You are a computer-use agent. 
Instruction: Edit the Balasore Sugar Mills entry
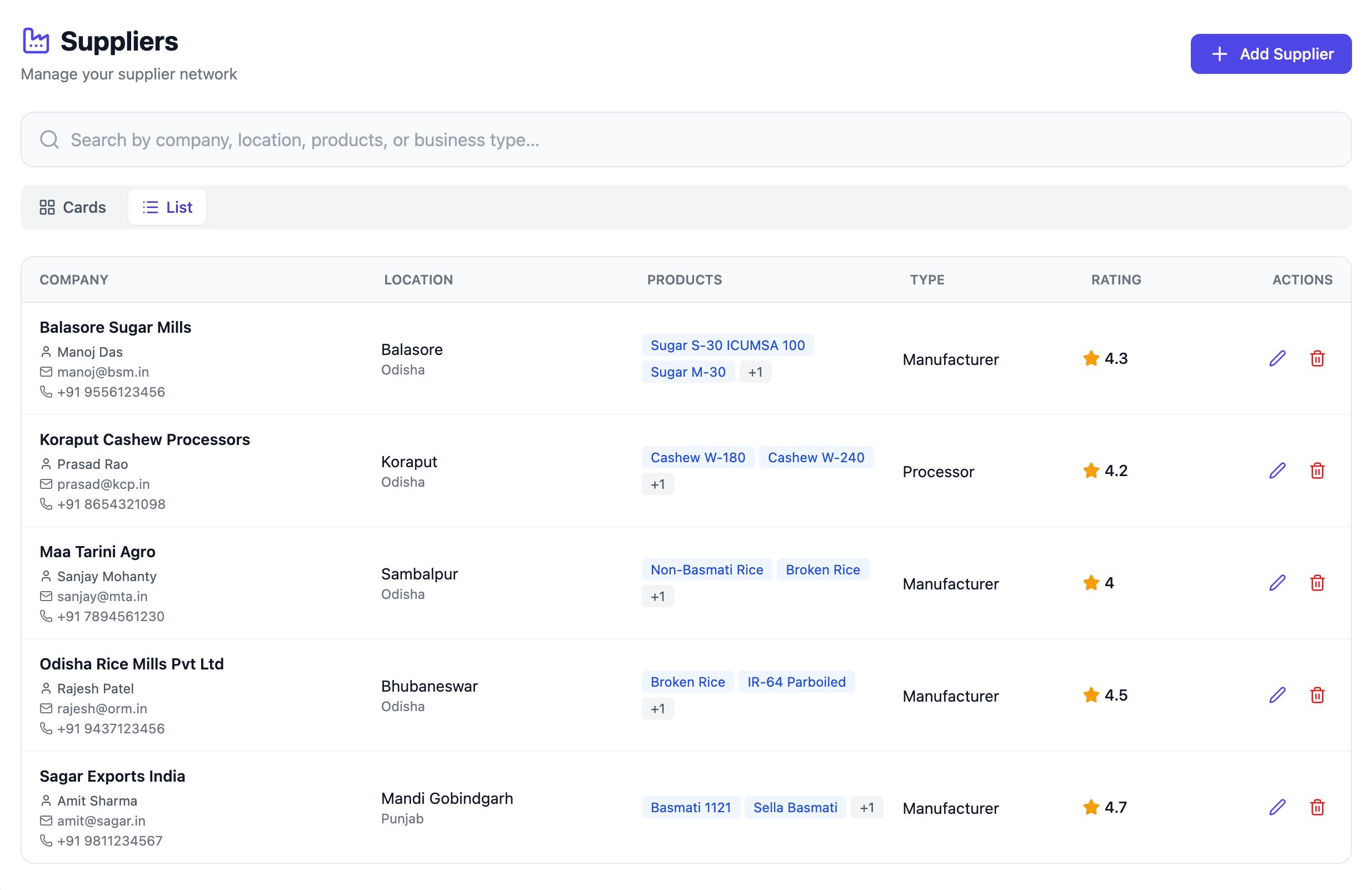tap(1278, 358)
